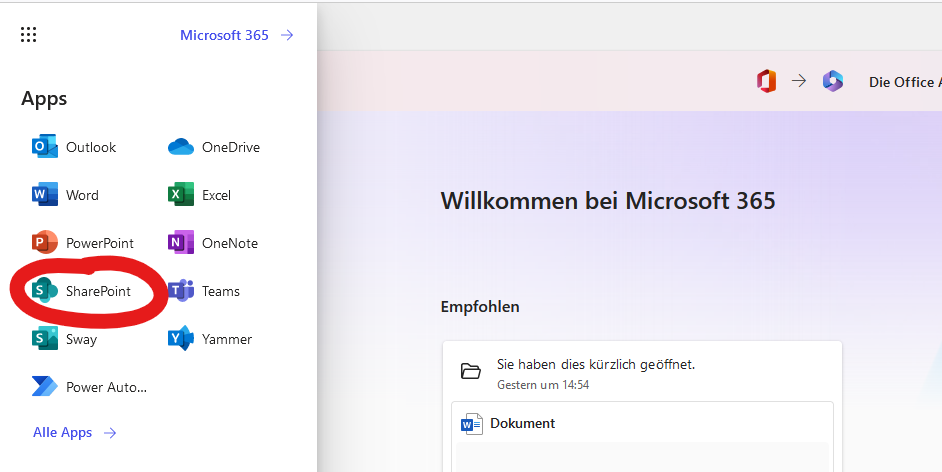Click the Microsoft 365 Copilot logo icon
942x472 pixels.
tap(833, 82)
